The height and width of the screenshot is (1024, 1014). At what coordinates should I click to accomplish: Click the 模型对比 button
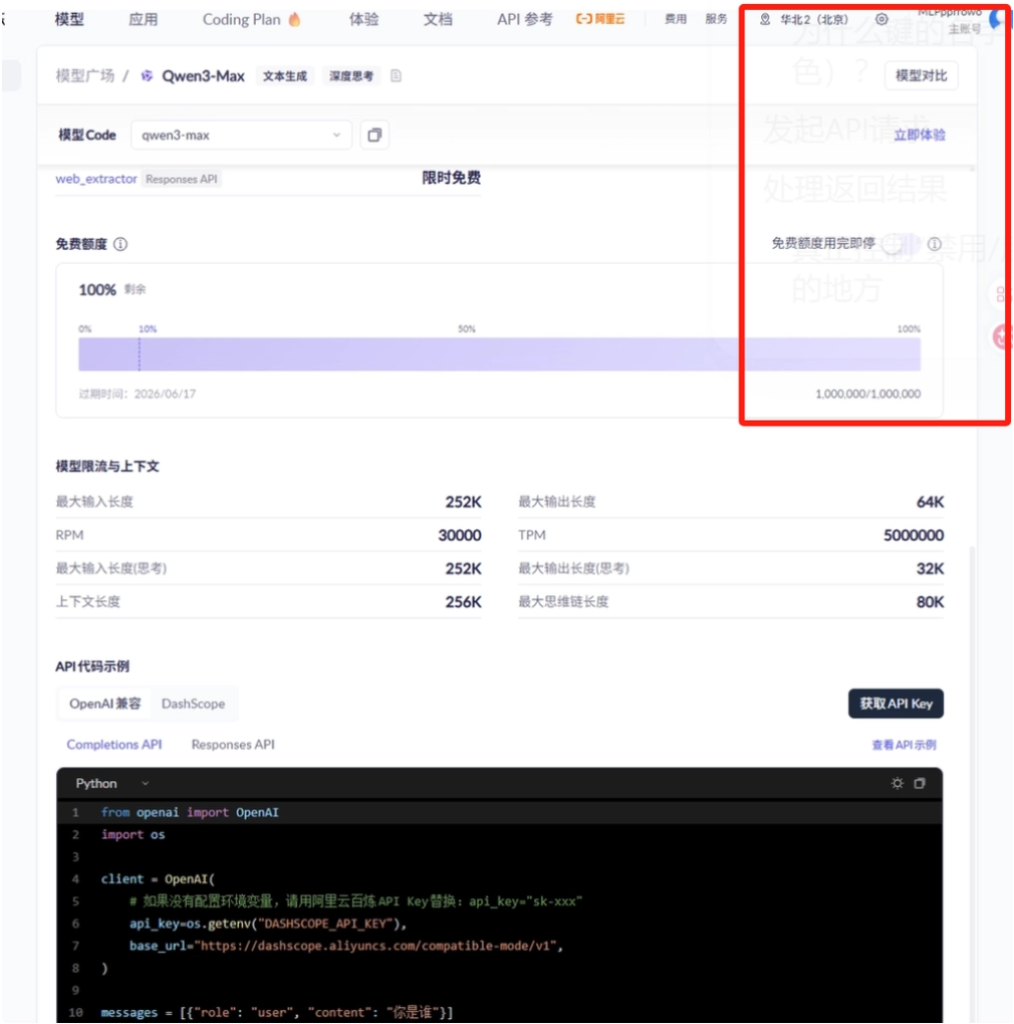(921, 76)
